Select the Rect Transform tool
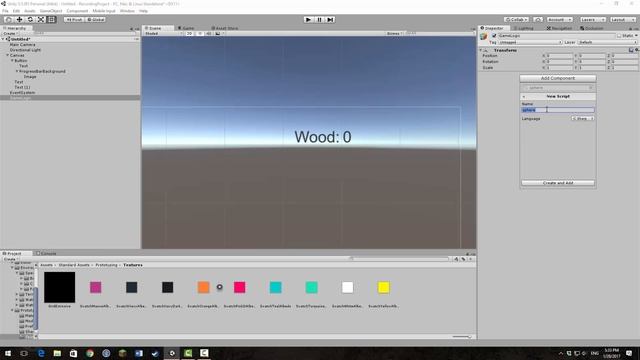The height and width of the screenshot is (360, 640). click(51, 20)
